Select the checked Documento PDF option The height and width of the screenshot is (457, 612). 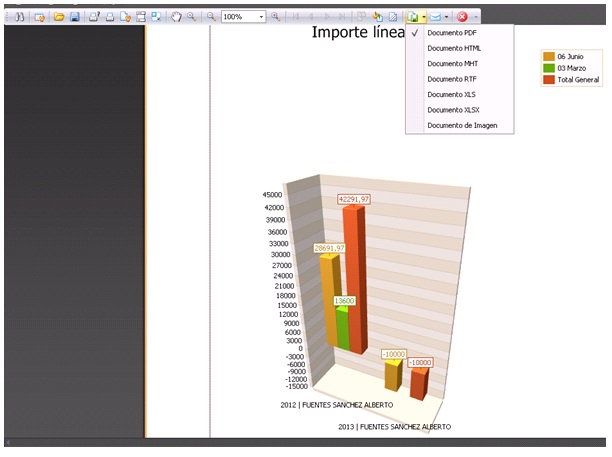(x=451, y=33)
